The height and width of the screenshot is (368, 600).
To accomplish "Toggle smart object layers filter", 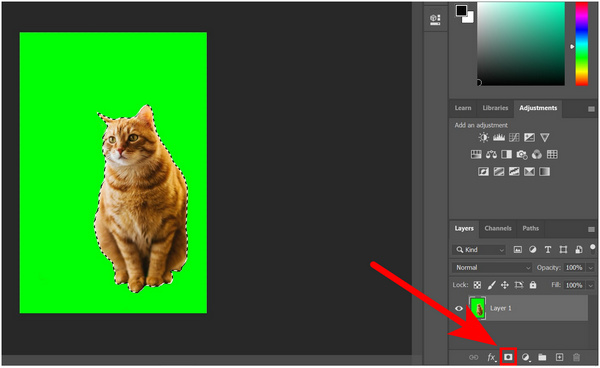I will tap(579, 250).
